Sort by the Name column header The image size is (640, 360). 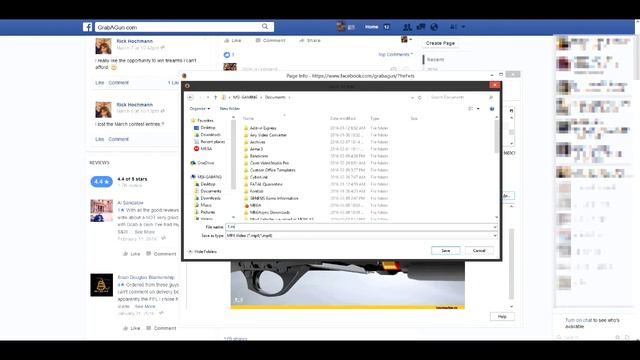point(248,118)
